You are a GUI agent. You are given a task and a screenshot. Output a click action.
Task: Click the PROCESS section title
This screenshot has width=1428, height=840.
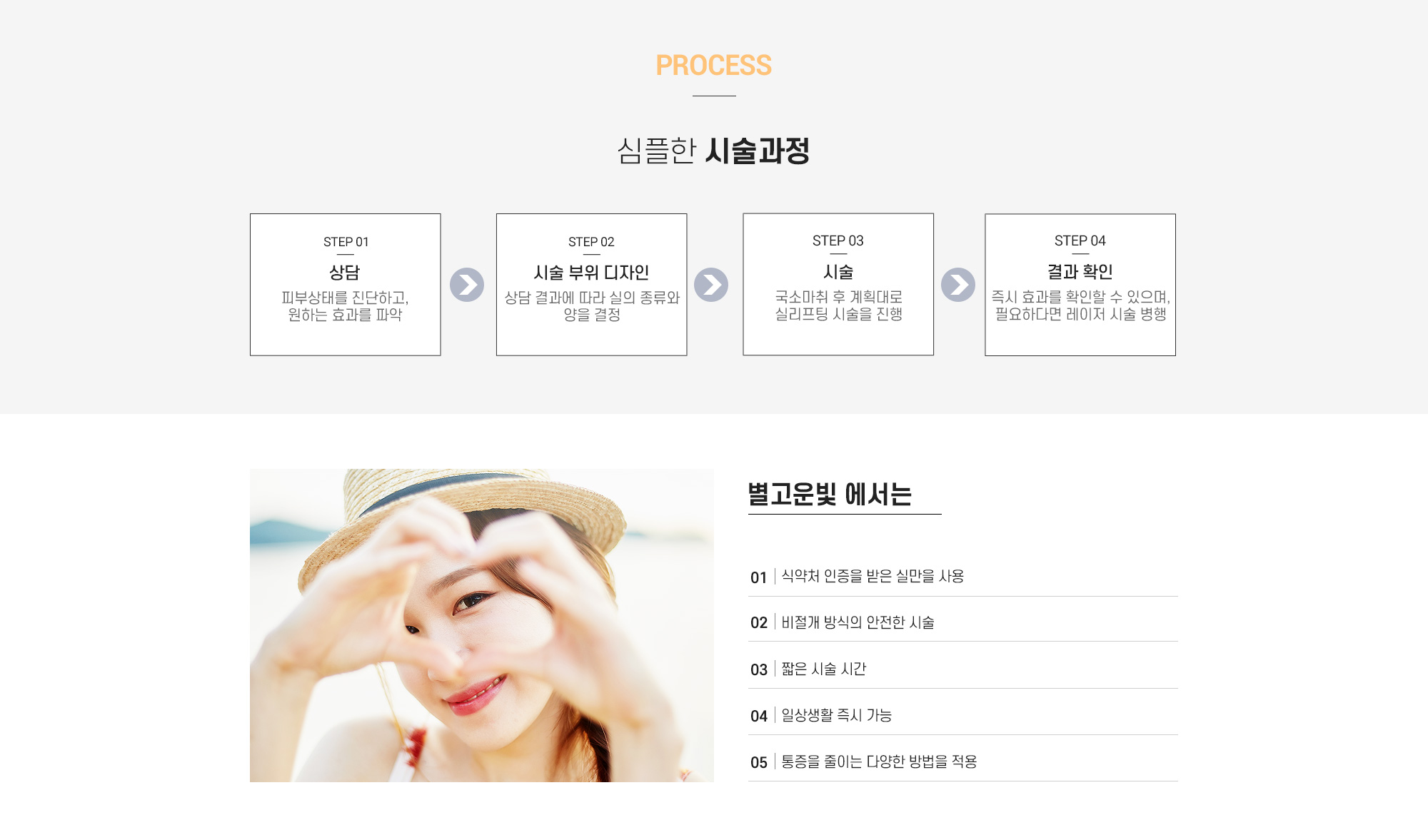pos(714,66)
